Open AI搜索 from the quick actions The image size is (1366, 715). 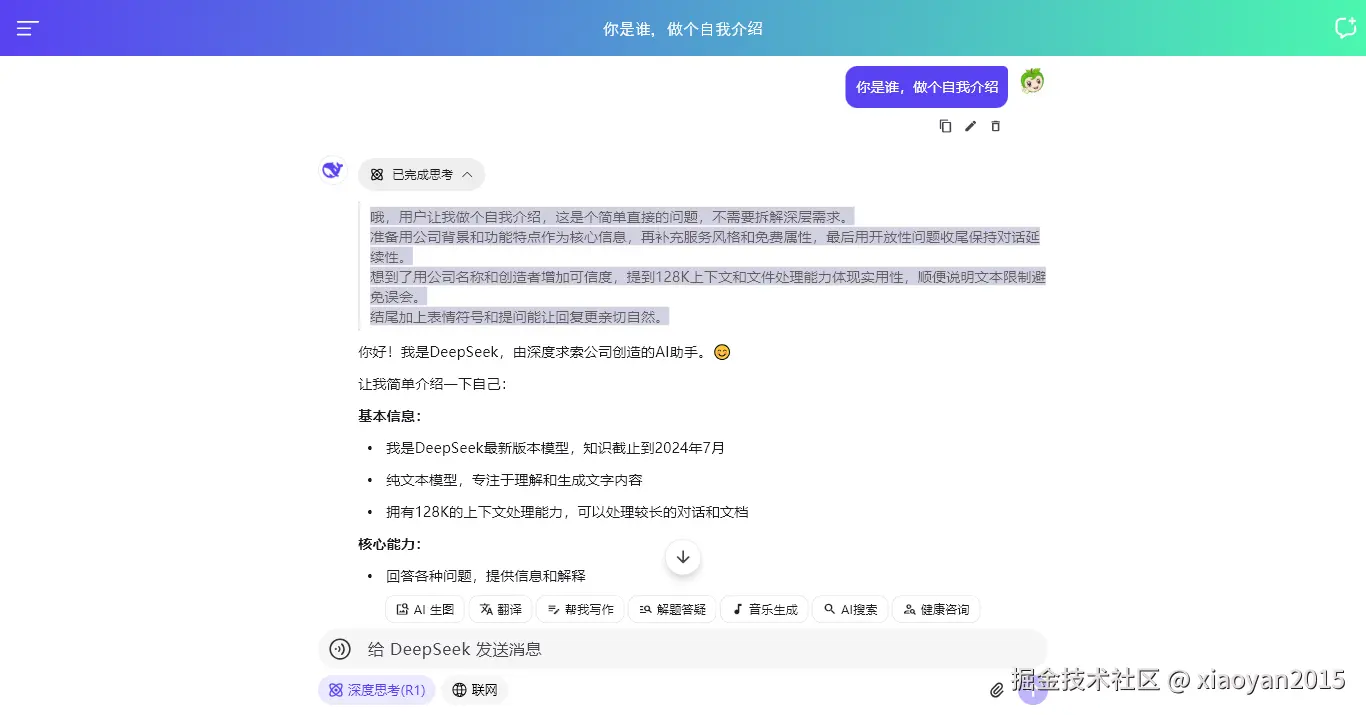(849, 609)
